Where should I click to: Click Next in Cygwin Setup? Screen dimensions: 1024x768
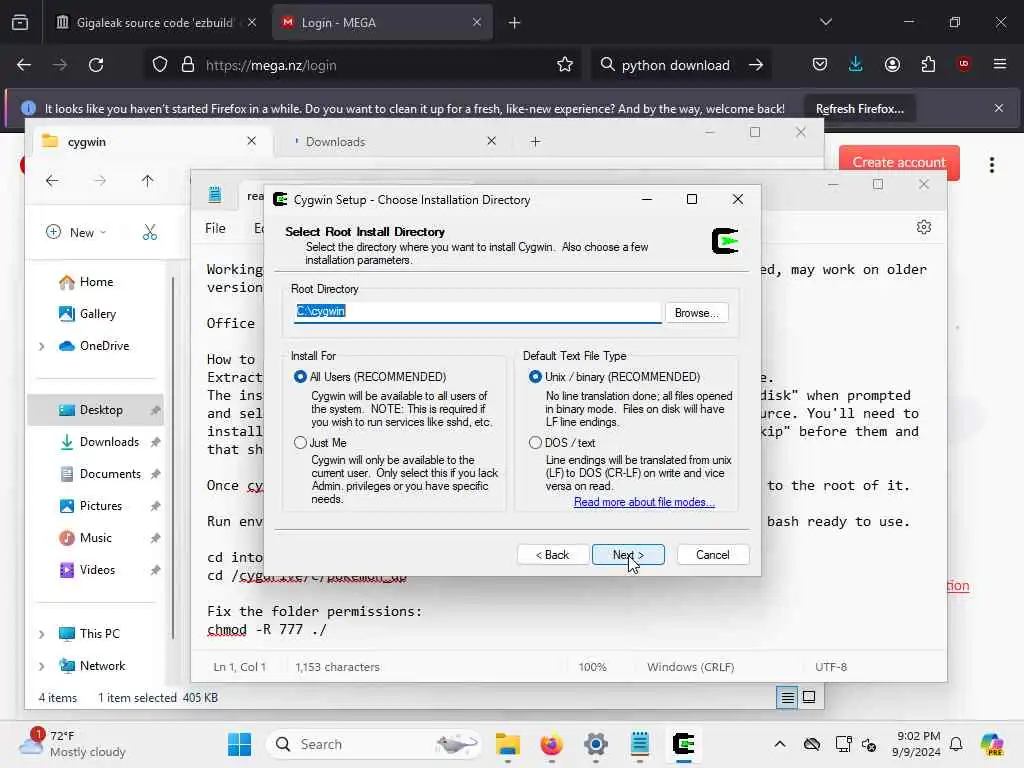[x=628, y=554]
